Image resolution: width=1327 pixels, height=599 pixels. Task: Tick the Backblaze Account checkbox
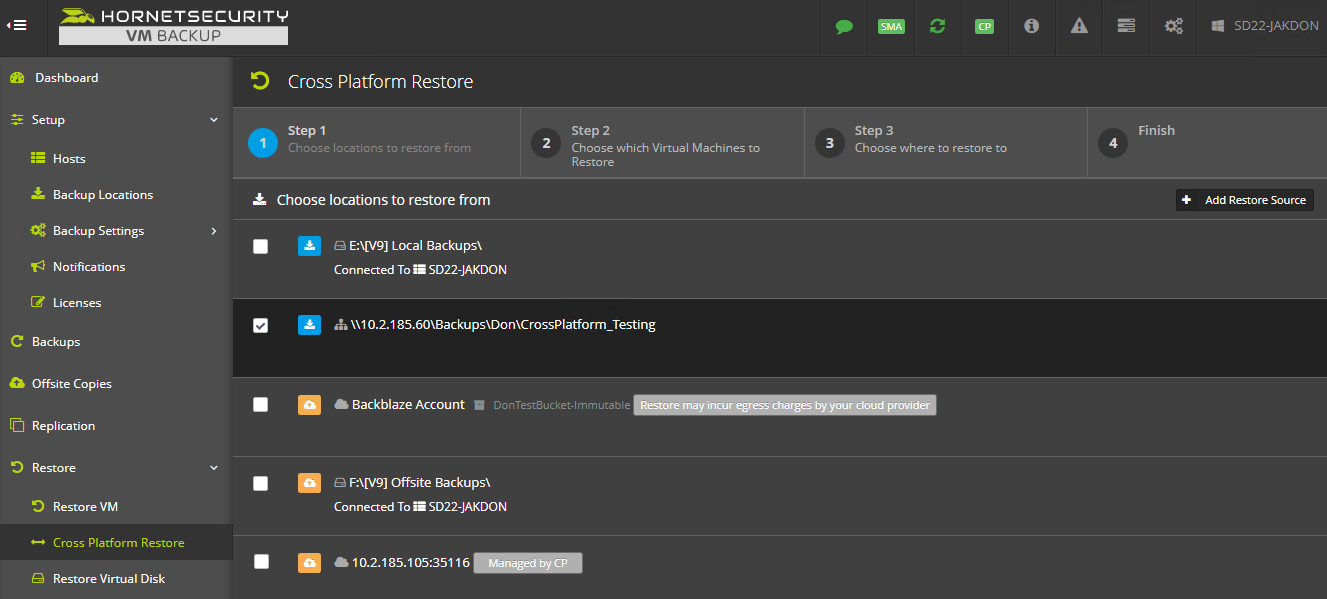pos(261,404)
